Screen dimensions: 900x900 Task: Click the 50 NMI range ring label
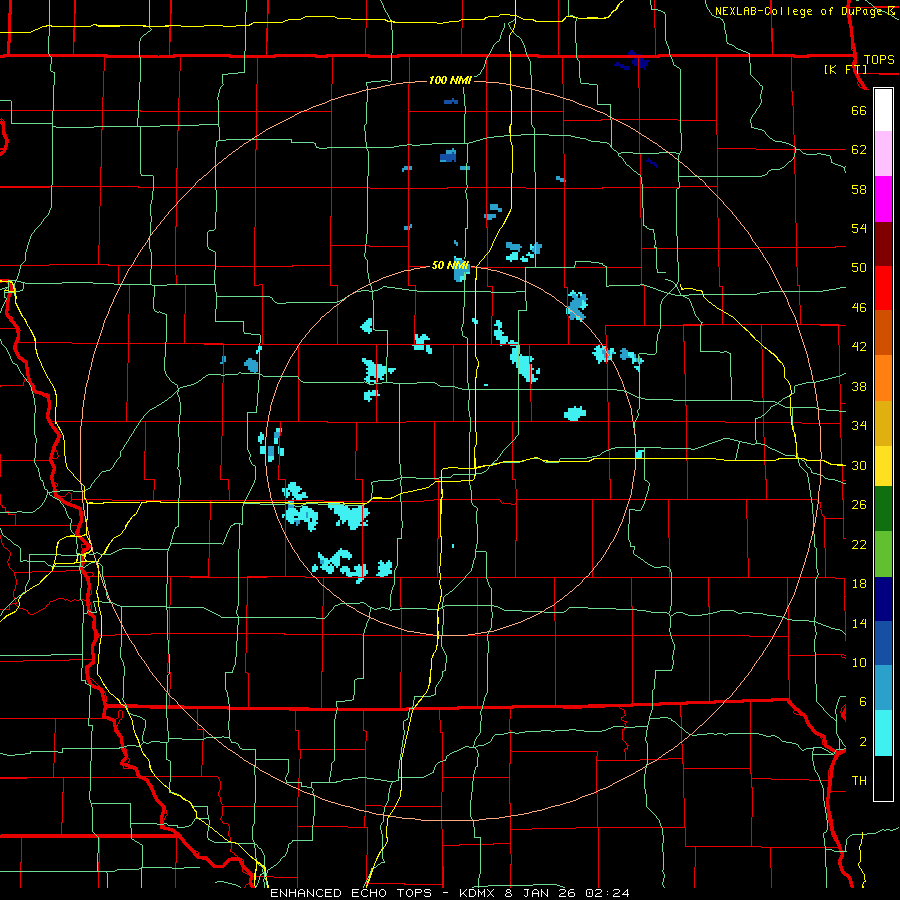[x=451, y=266]
